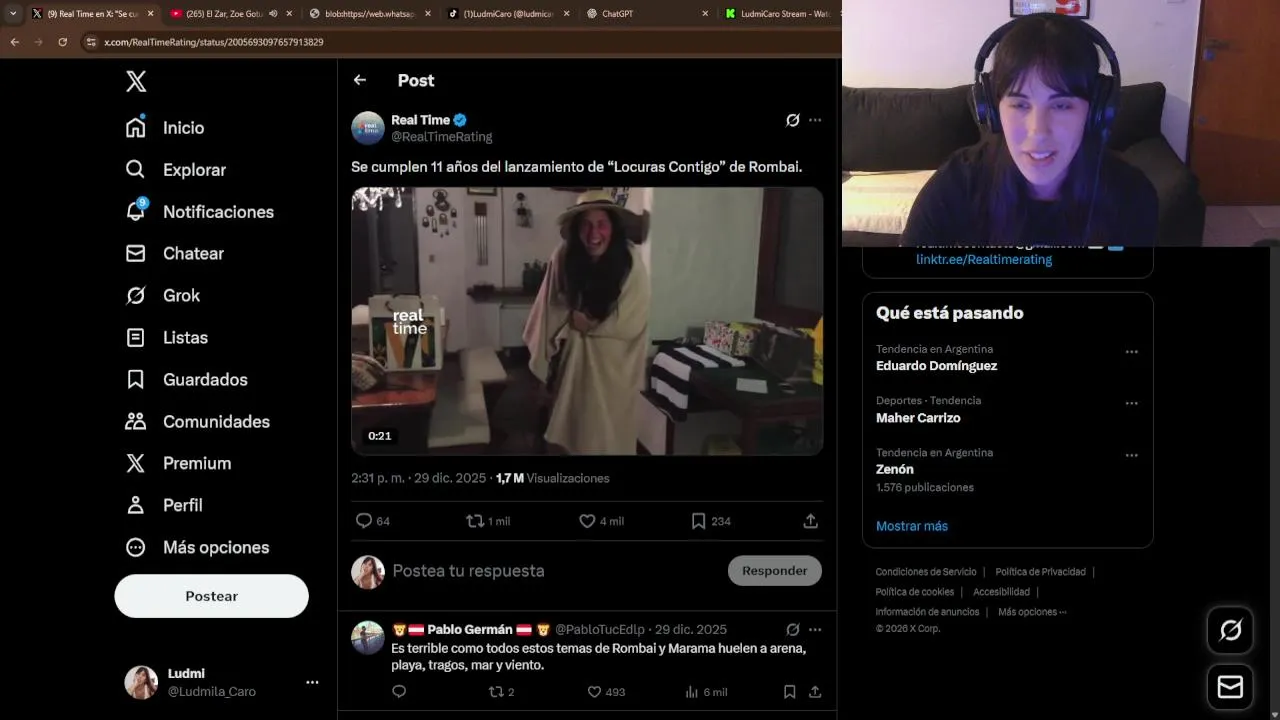
Task: Expand Más opciones menu
Action: point(197,548)
